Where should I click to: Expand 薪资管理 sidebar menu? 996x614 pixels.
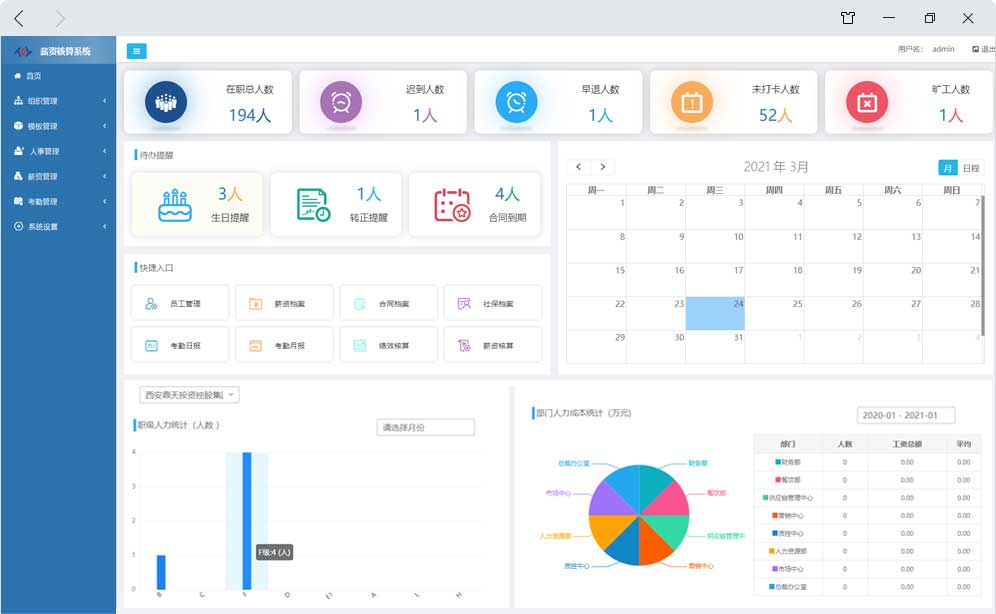(58, 176)
